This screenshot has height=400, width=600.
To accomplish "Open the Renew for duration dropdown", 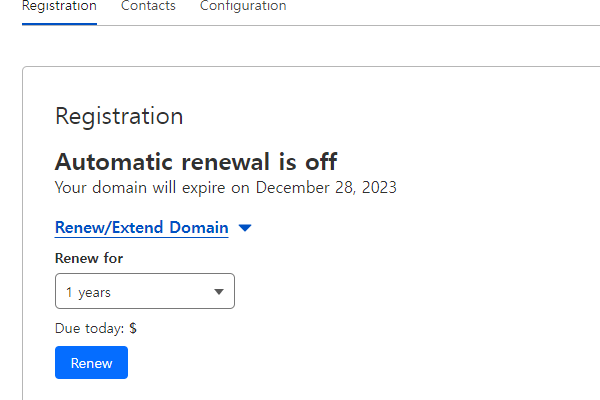I will [x=145, y=291].
